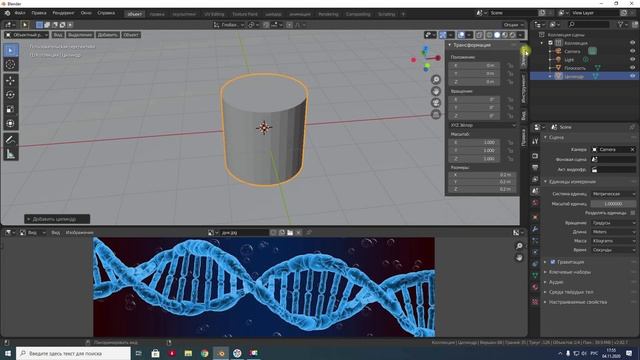Open the World properties tab
Screen dimensions: 640x360
[535, 203]
